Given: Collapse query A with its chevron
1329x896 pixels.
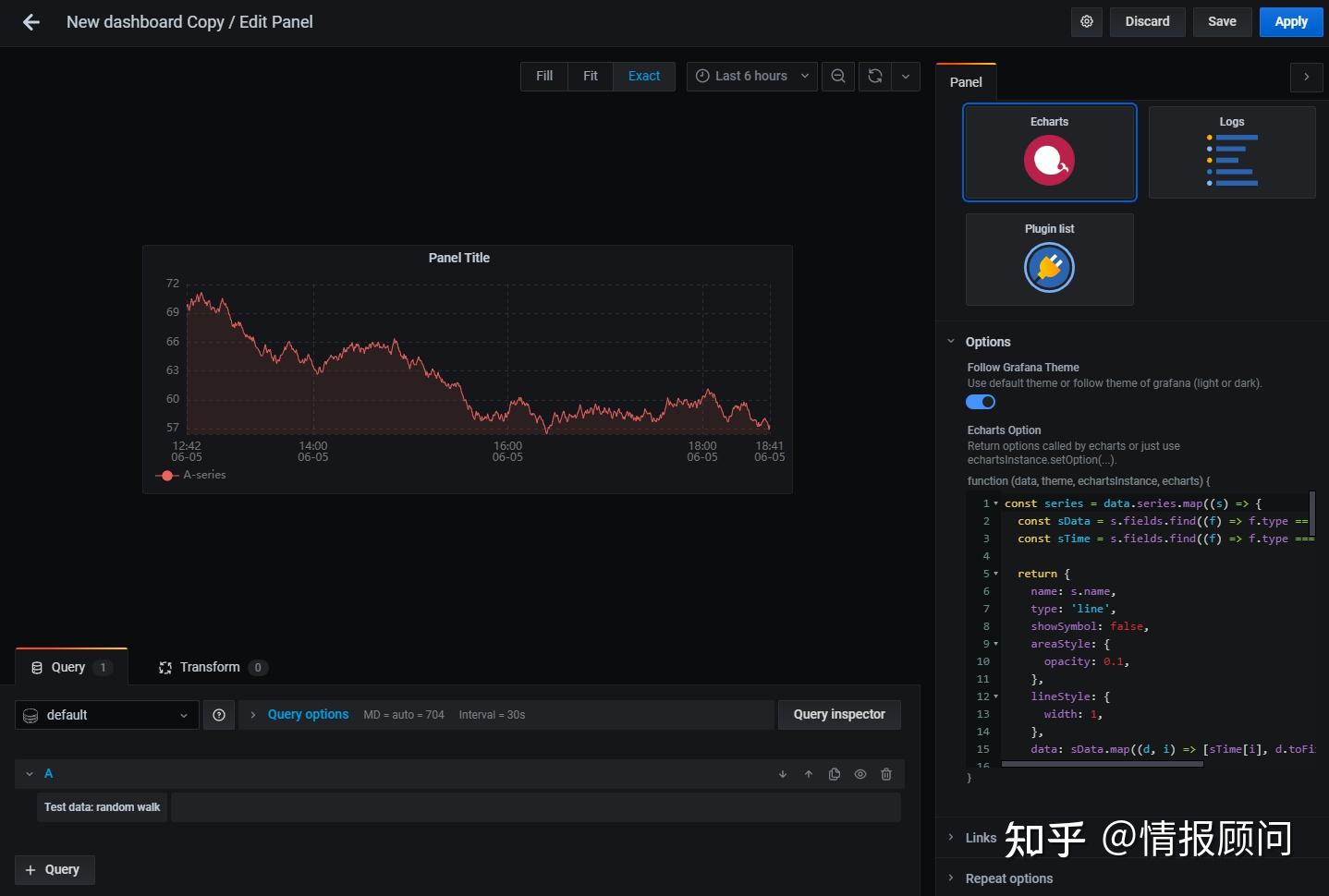Looking at the screenshot, I should pos(30,774).
